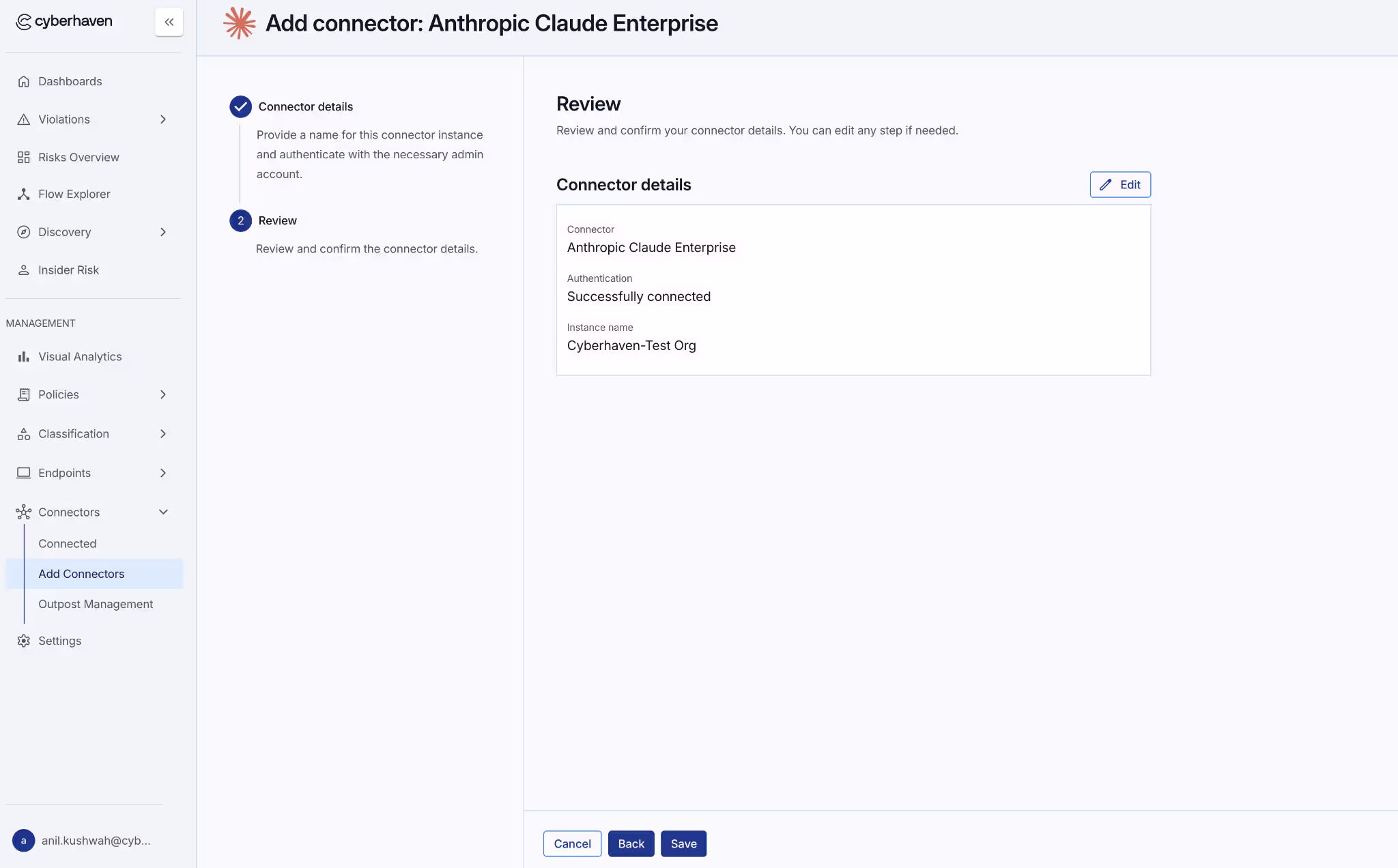Click the Endpoints laptop icon

tap(24, 473)
